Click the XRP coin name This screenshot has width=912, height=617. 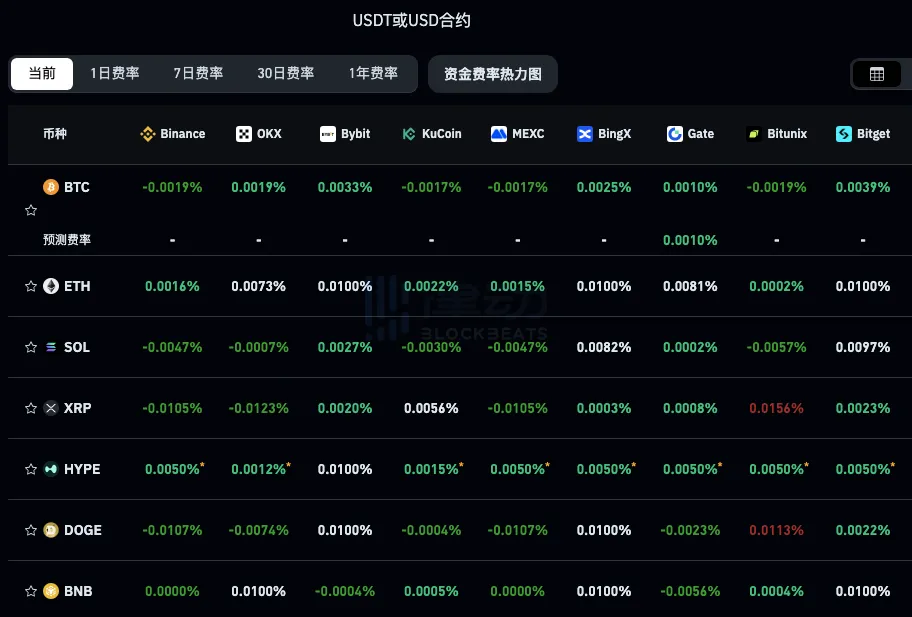click(77, 408)
